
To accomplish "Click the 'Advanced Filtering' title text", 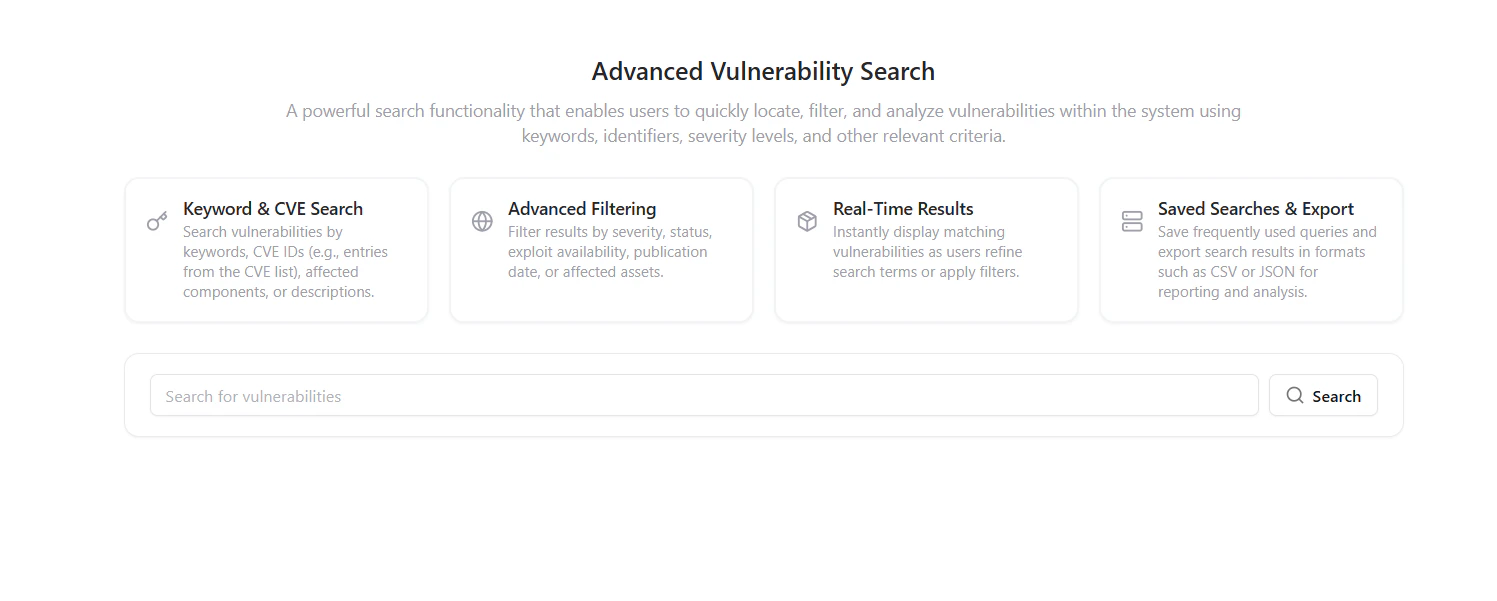I will coord(582,208).
